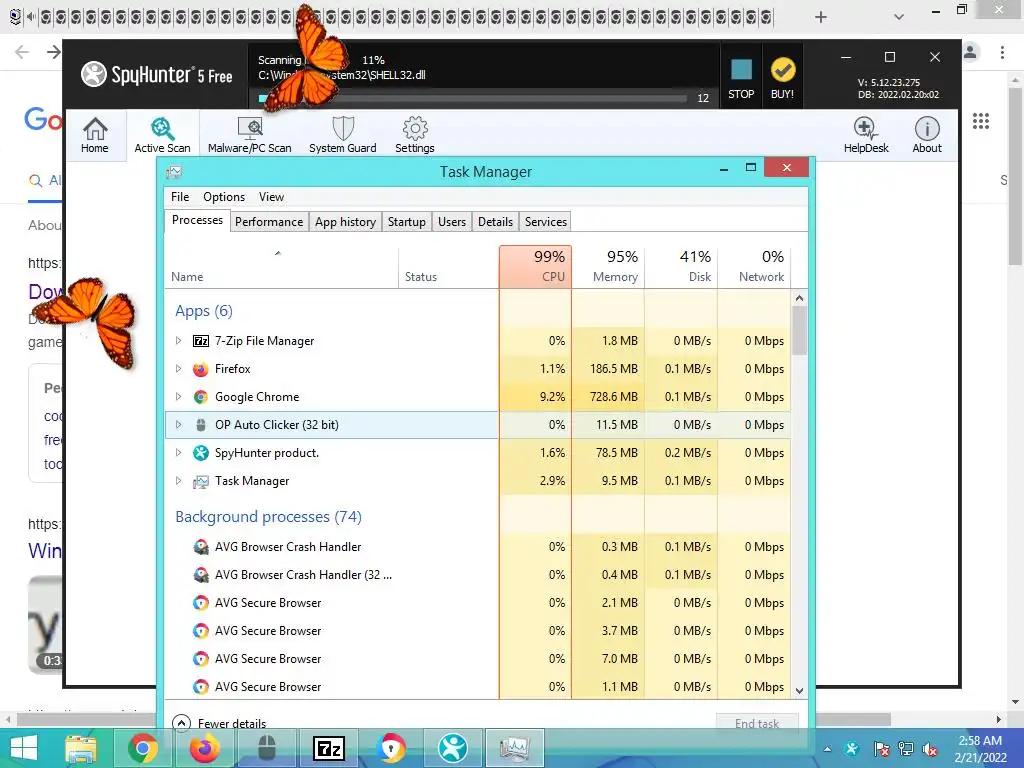Click the process list scrollbar thumb
The height and width of the screenshot is (768, 1024).
[x=799, y=330]
